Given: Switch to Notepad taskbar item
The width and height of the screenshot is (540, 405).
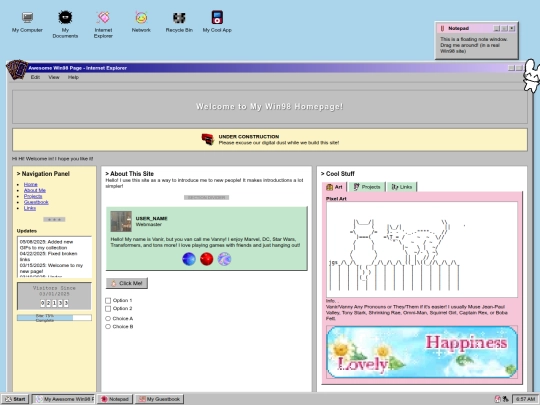Looking at the screenshot, I should pyautogui.click(x=114, y=399).
